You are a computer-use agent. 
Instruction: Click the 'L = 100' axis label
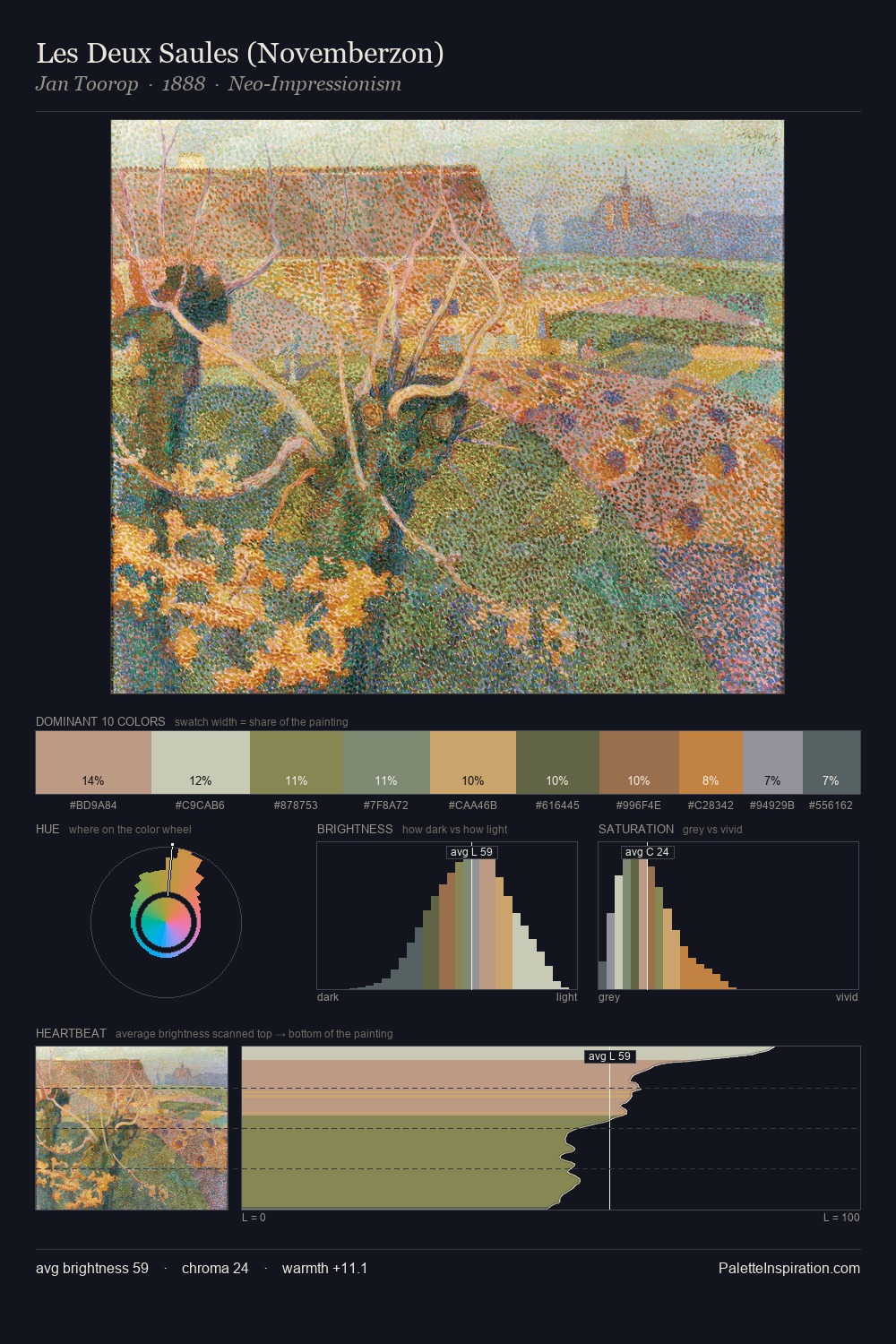841,1218
